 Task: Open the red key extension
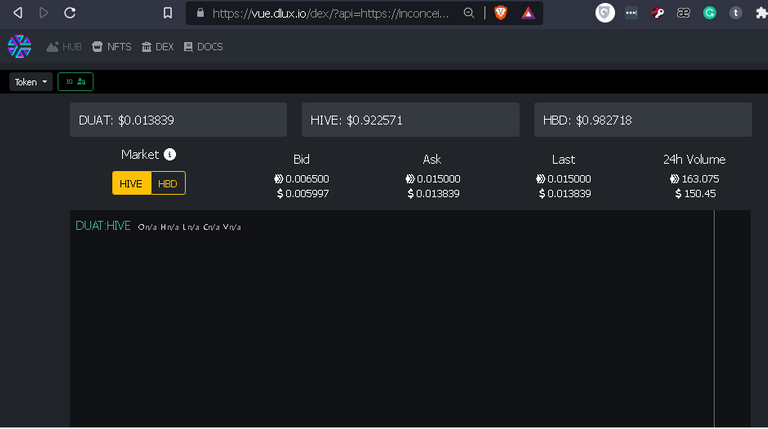tap(657, 13)
